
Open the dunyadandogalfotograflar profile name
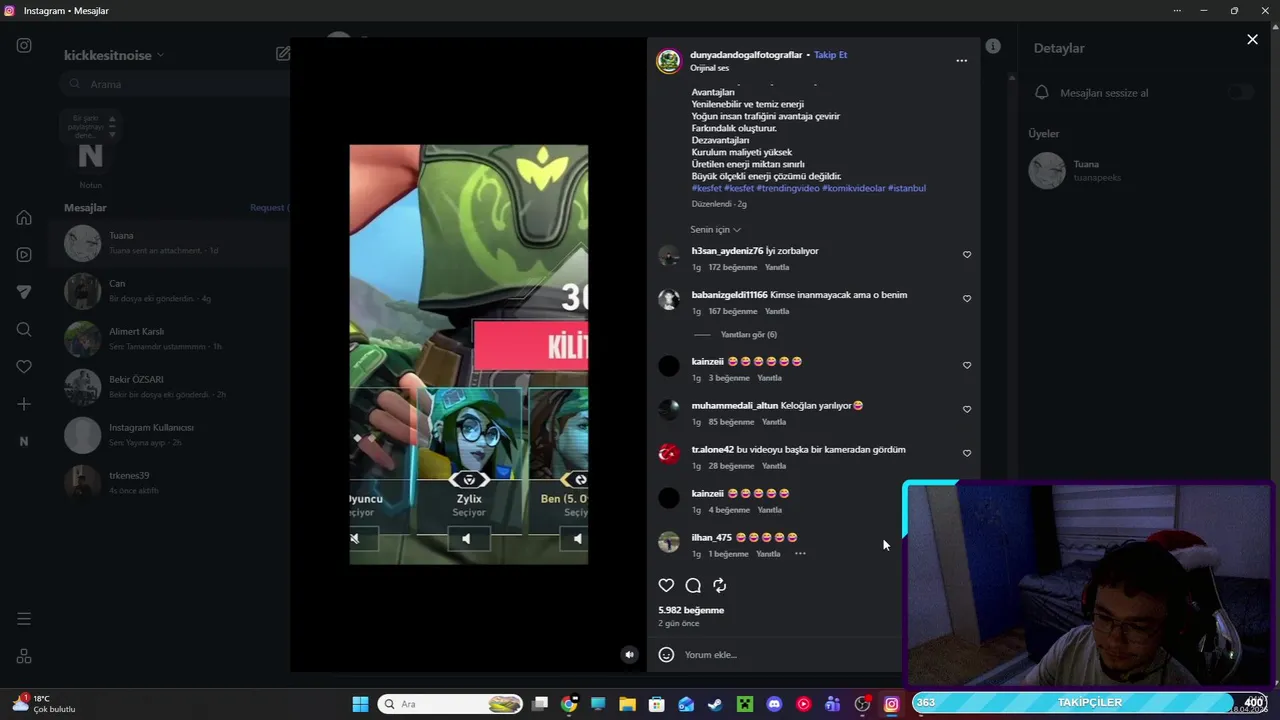(x=746, y=55)
